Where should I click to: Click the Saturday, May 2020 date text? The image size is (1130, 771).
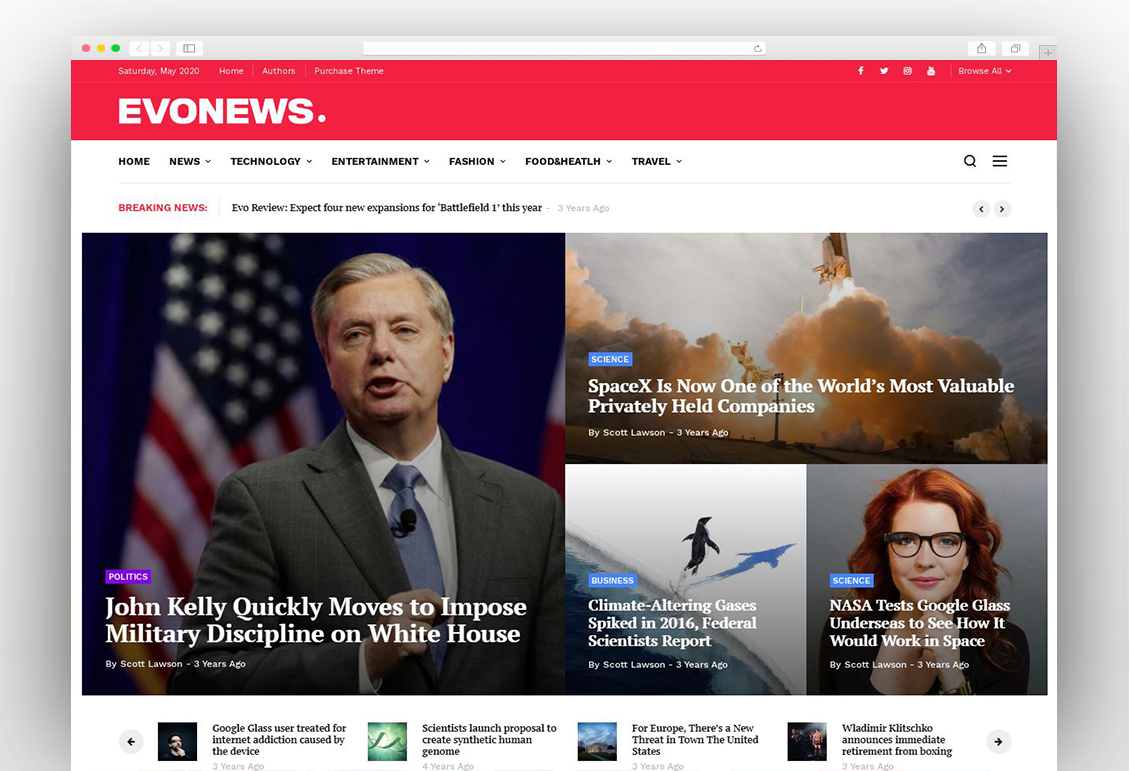pyautogui.click(x=159, y=71)
